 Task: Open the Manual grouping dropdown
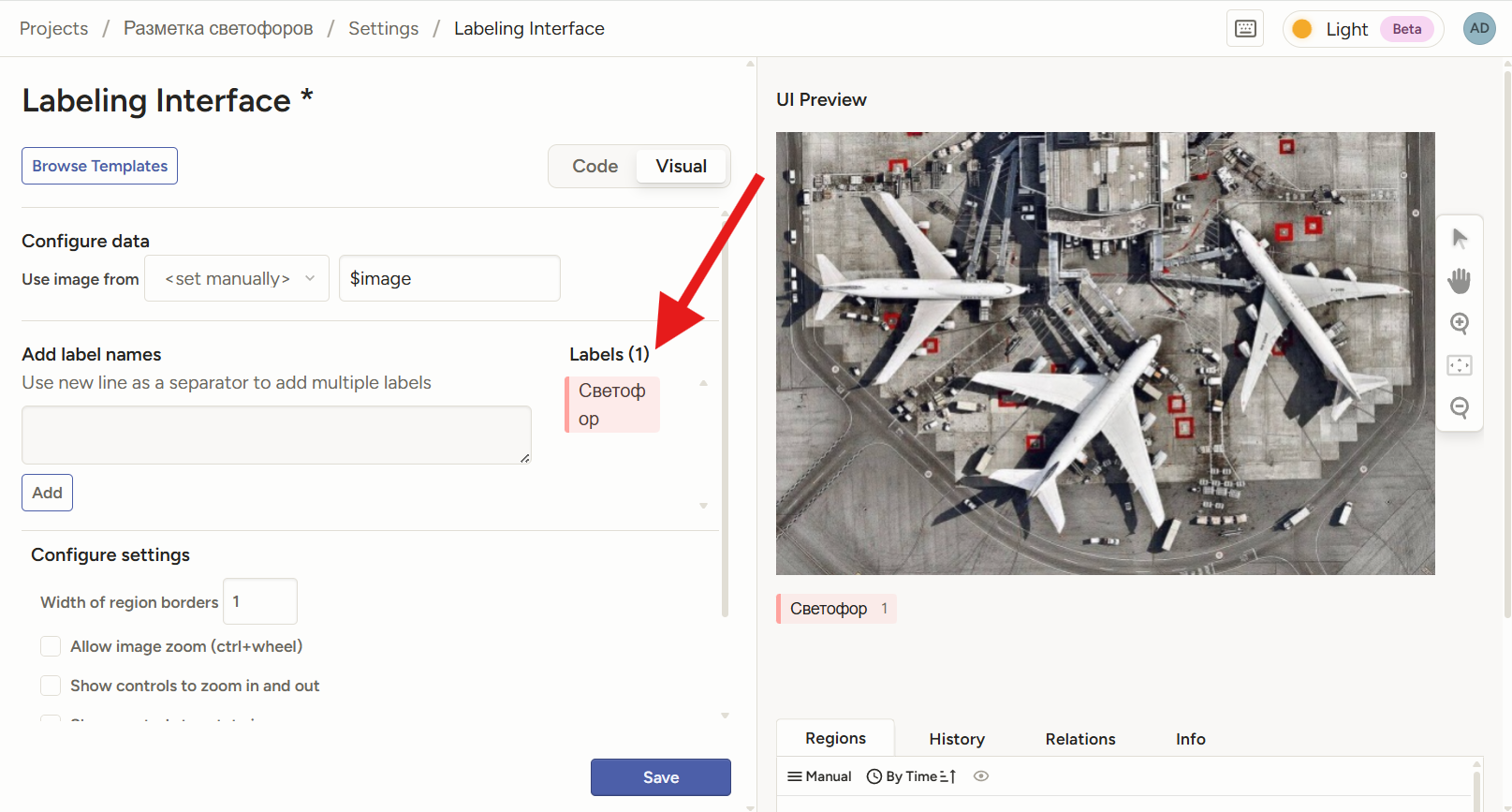point(819,776)
